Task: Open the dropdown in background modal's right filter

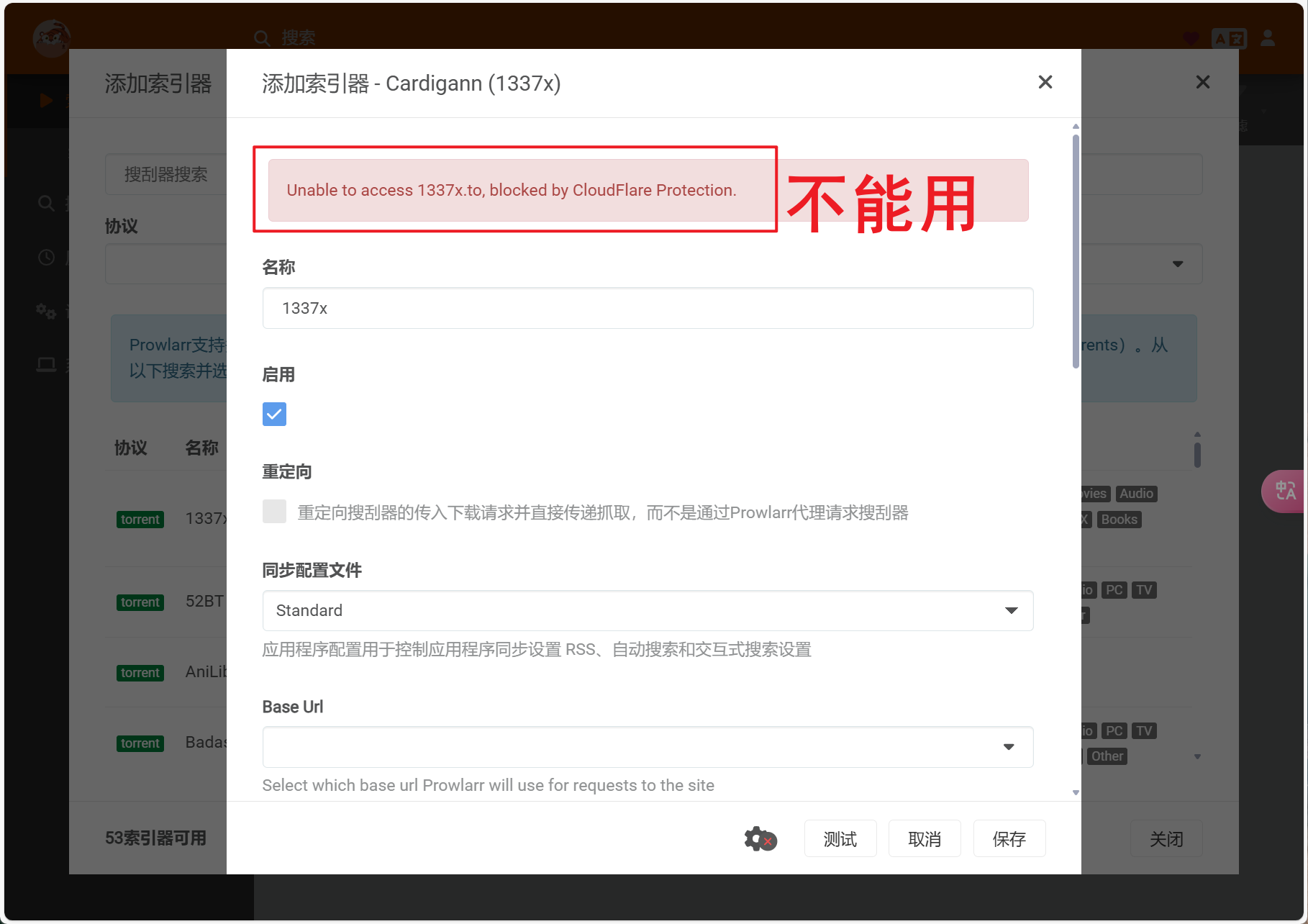Action: pyautogui.click(x=1178, y=264)
